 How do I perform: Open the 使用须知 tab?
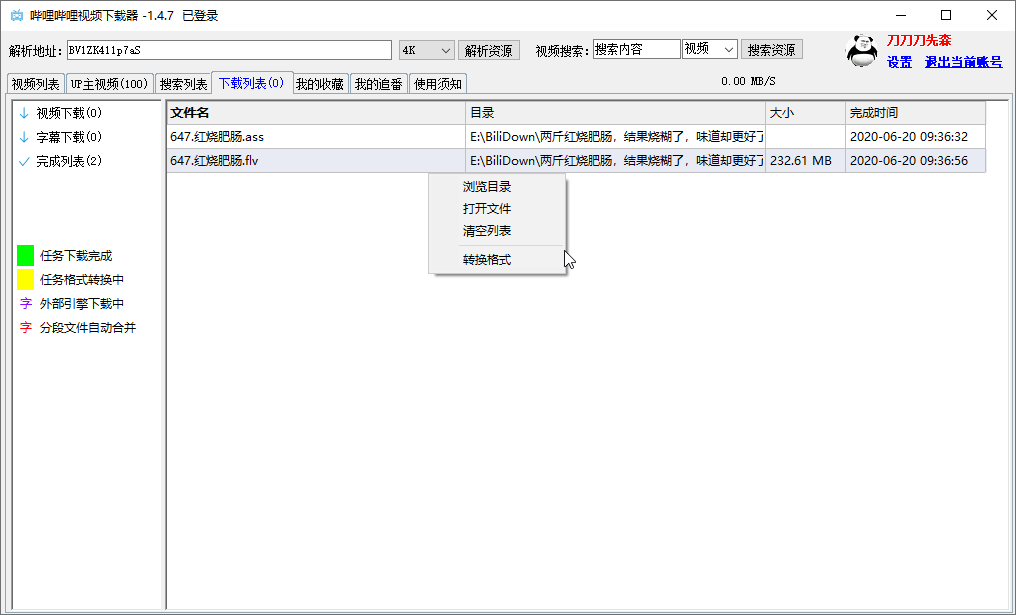click(x=438, y=83)
